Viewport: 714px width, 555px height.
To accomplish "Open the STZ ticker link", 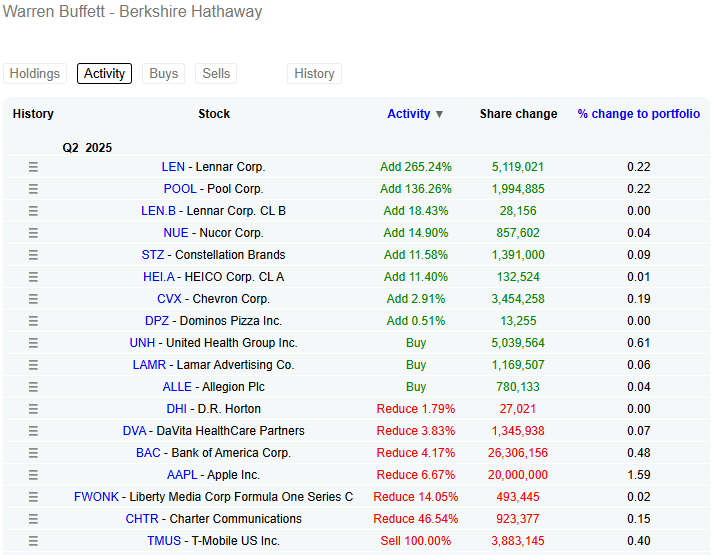I will [x=153, y=255].
